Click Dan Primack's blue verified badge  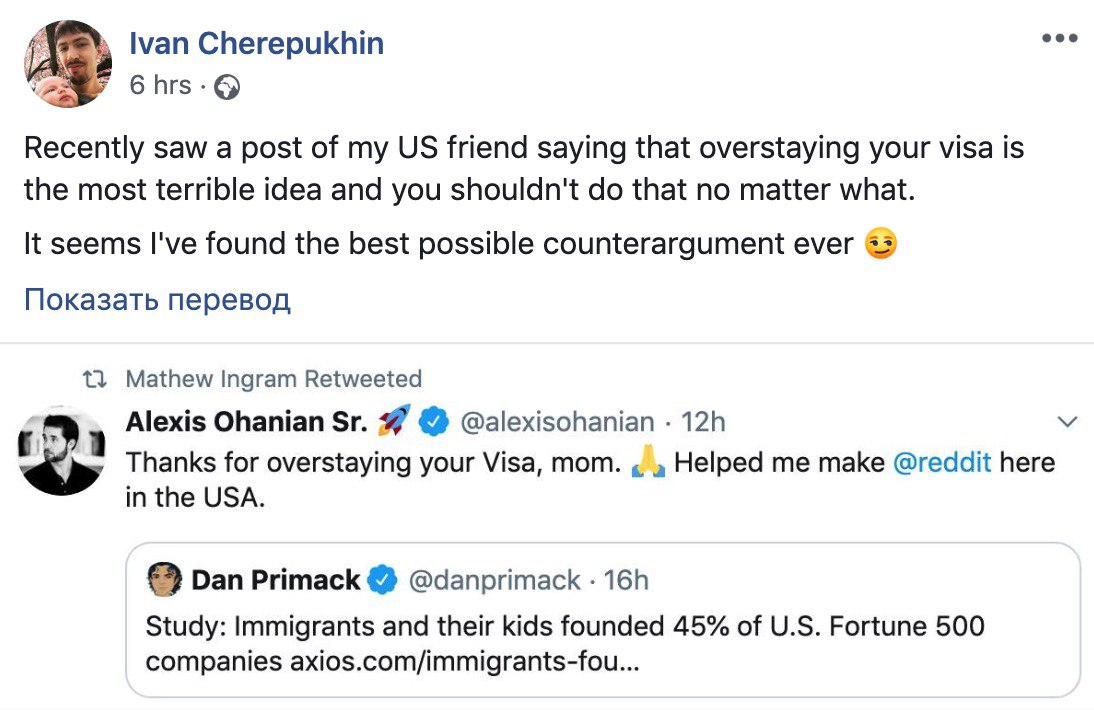click(x=383, y=580)
